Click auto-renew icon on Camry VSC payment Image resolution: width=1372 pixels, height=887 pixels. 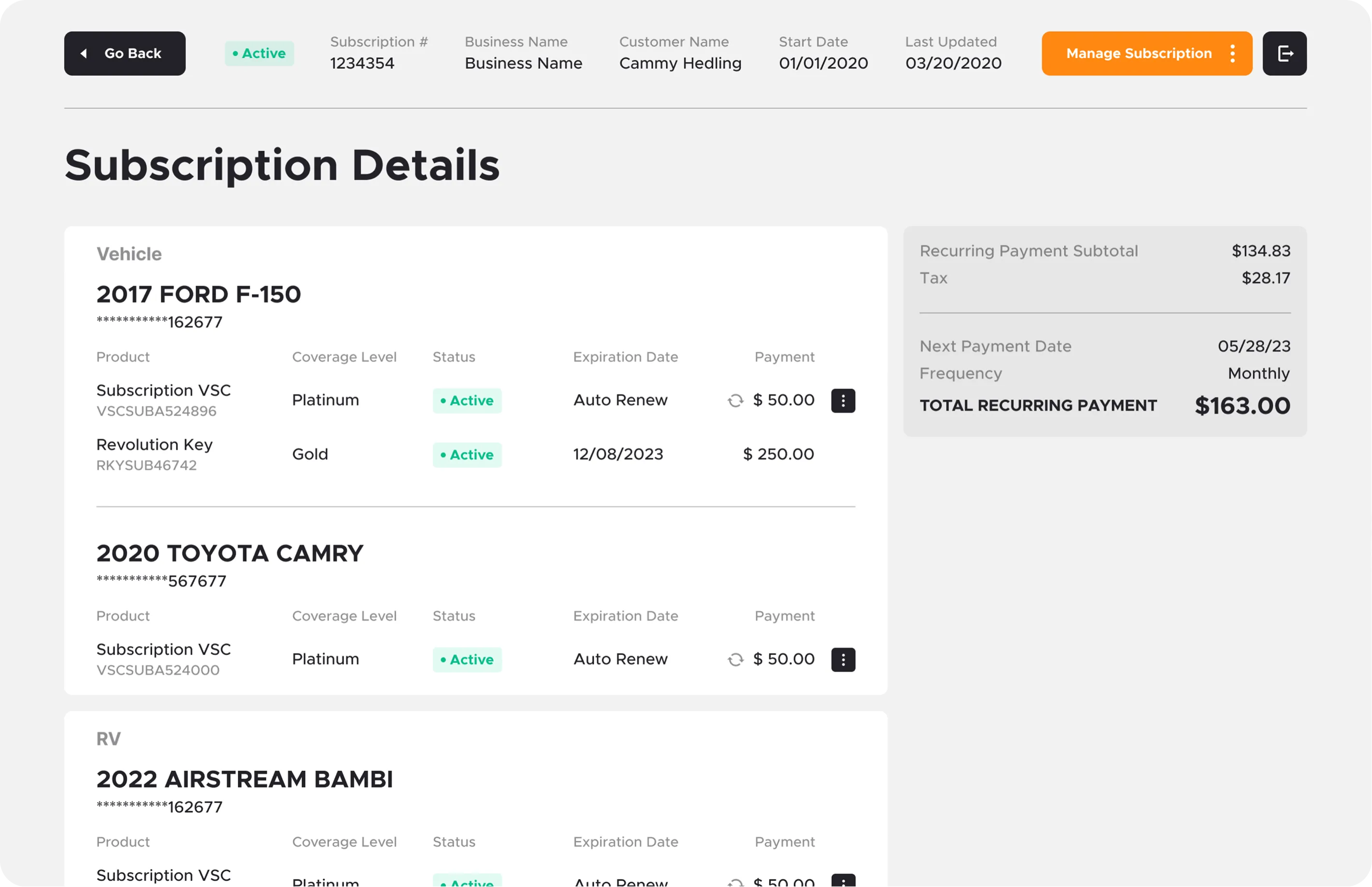tap(736, 659)
